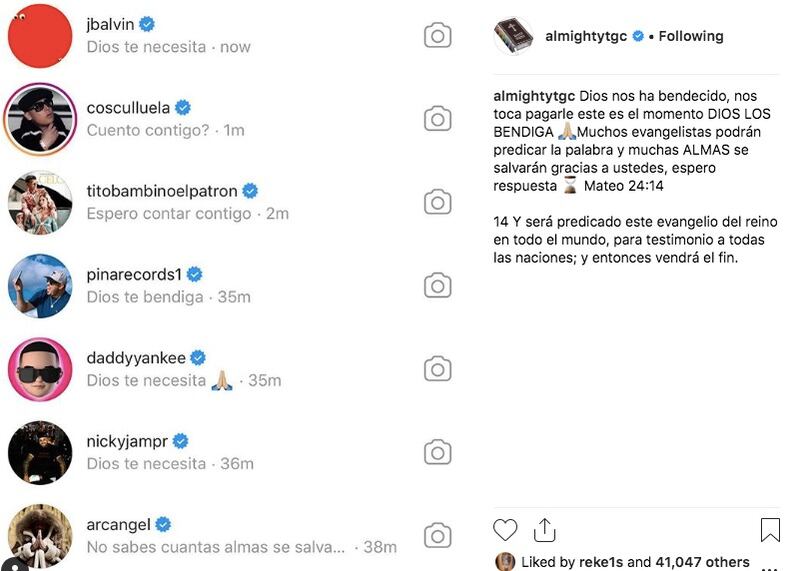The width and height of the screenshot is (800, 571).
Task: Tap camera icon in arcangel row
Action: click(x=437, y=535)
